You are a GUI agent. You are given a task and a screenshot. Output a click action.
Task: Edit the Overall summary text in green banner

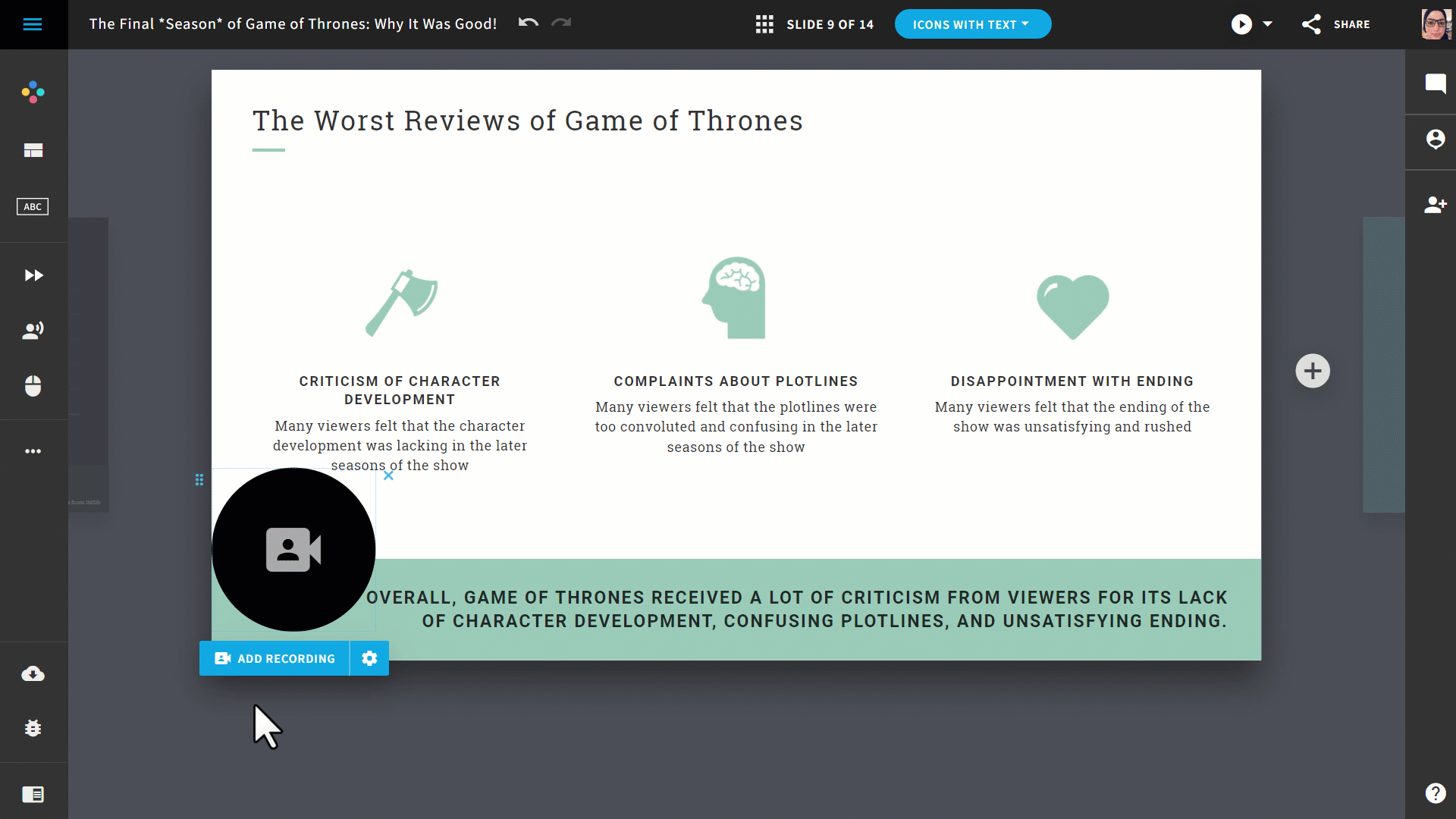tap(796, 610)
